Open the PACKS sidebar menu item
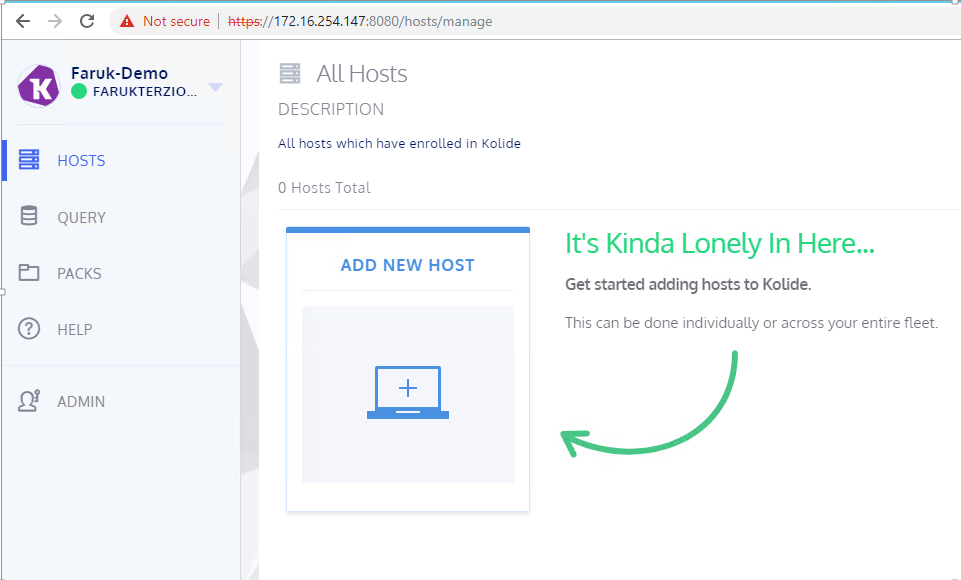Image resolution: width=961 pixels, height=580 pixels. (x=79, y=273)
